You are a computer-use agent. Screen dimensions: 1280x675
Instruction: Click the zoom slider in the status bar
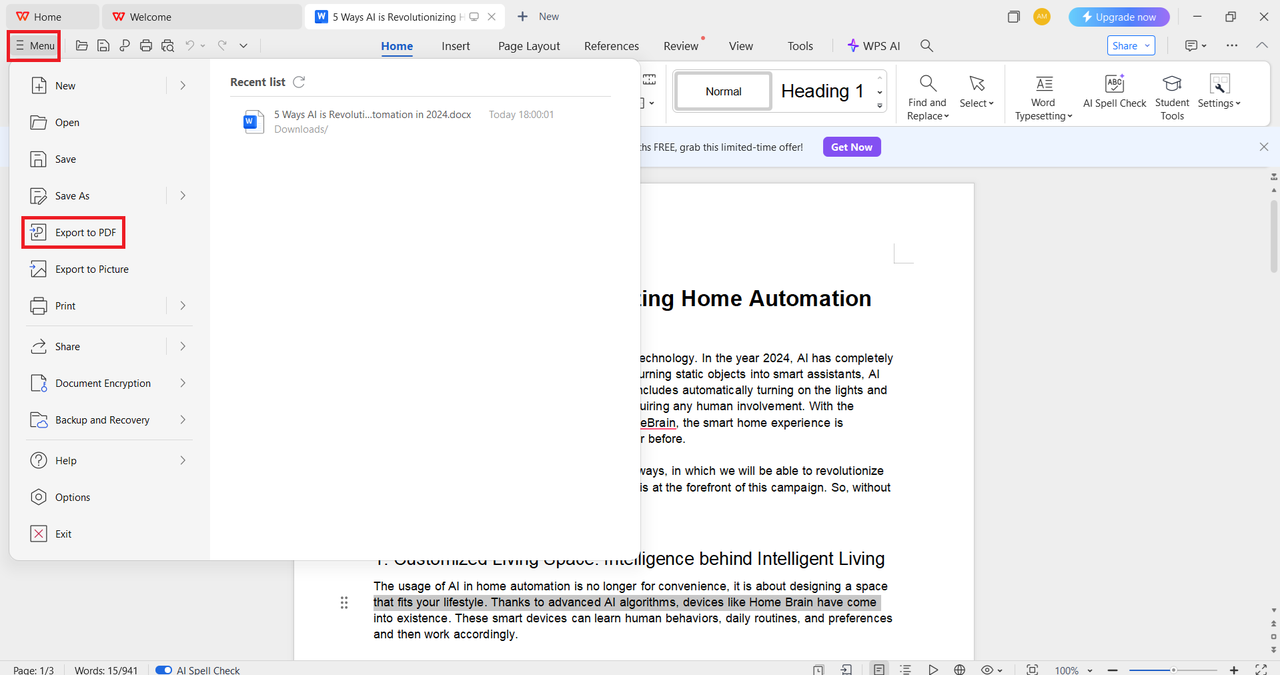tap(1172, 670)
